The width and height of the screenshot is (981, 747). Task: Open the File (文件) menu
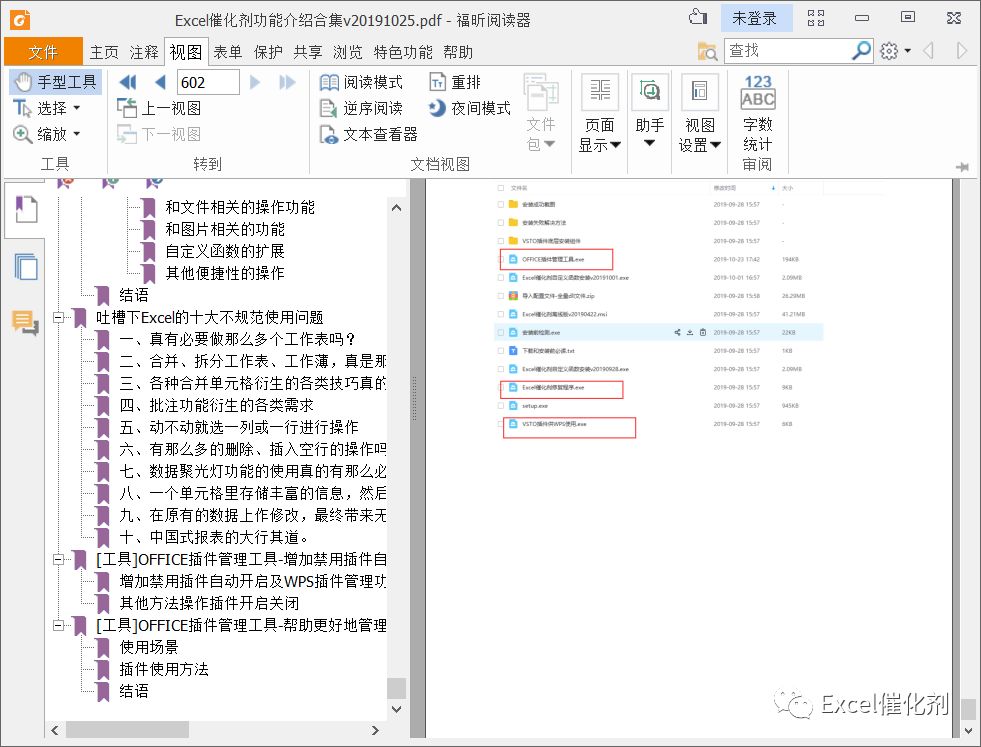[x=43, y=52]
